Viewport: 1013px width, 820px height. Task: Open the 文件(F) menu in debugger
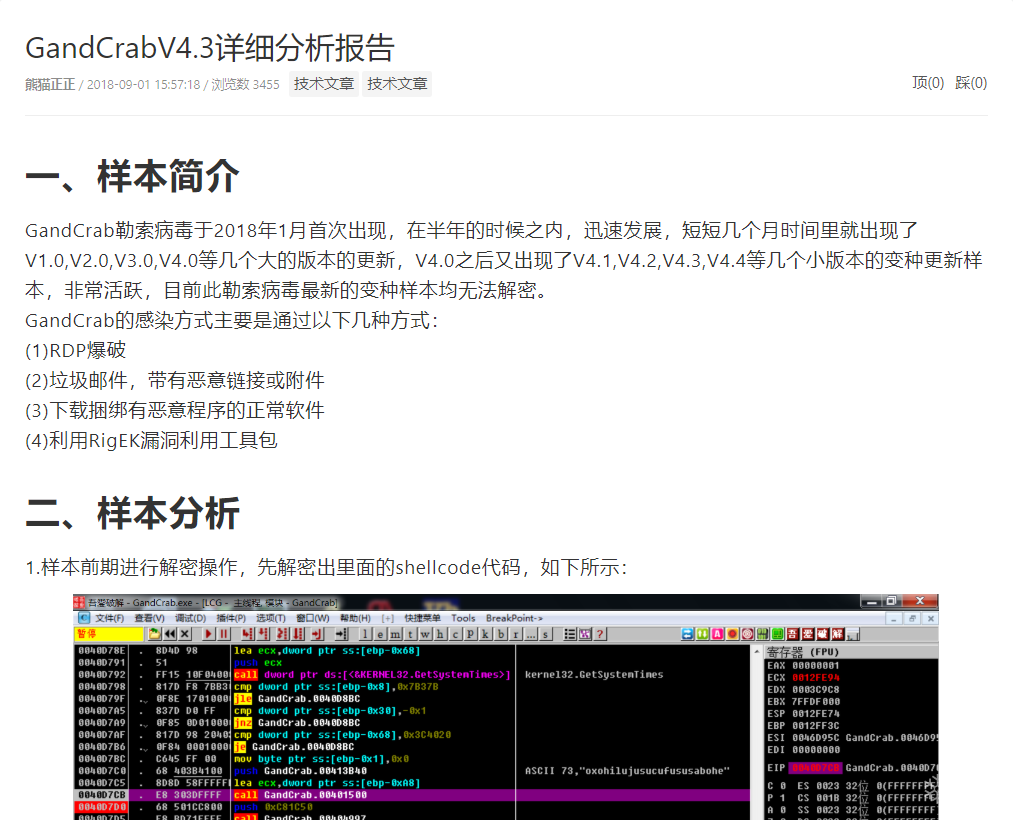tap(109, 618)
